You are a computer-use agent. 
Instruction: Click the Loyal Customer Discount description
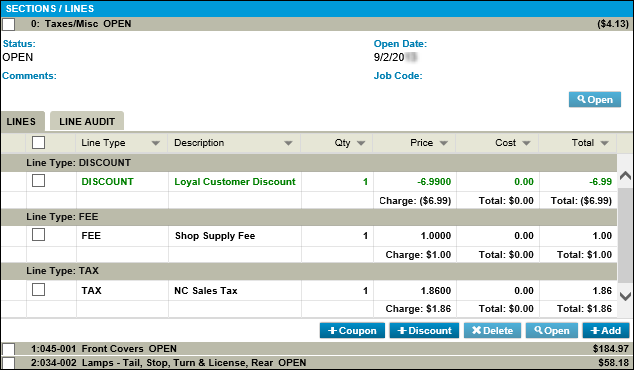(x=235, y=182)
